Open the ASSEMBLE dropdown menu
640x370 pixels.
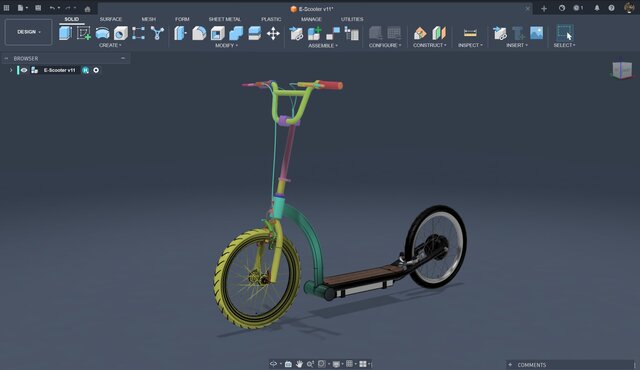(x=323, y=45)
